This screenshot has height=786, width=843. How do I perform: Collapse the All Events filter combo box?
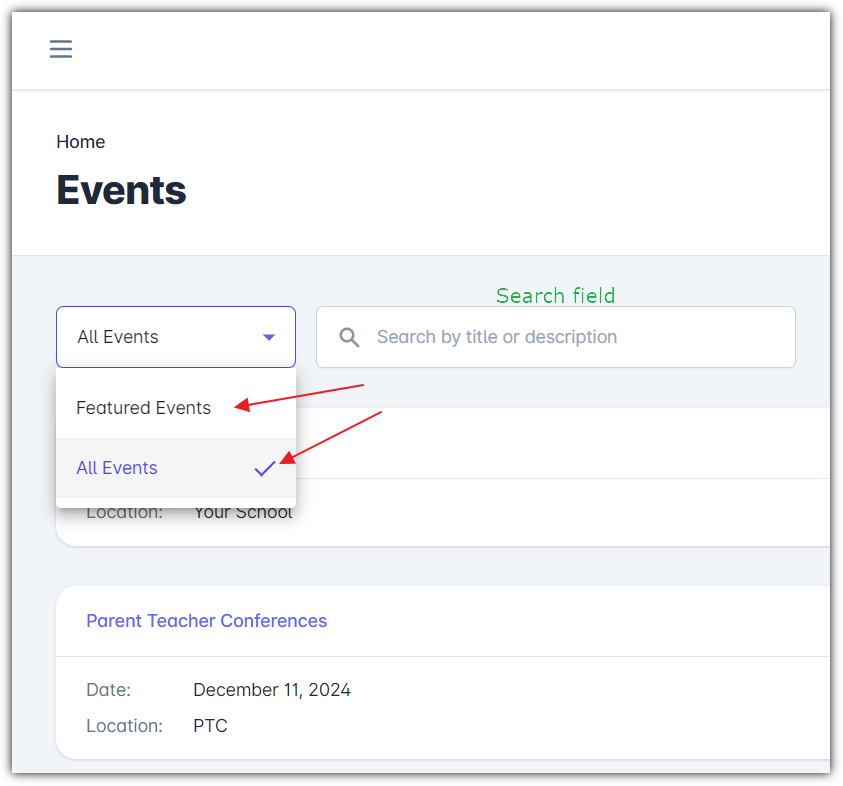coord(176,337)
